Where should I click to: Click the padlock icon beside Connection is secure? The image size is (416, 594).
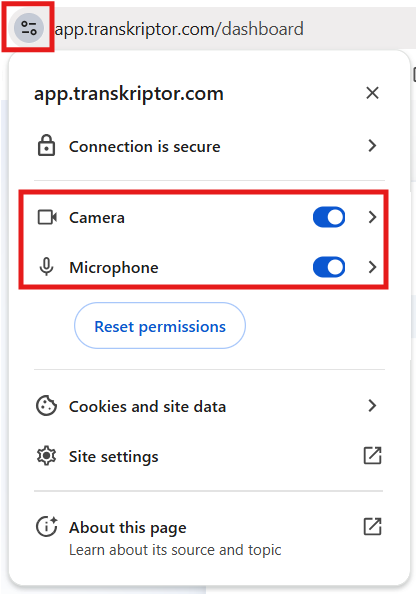[x=46, y=145]
